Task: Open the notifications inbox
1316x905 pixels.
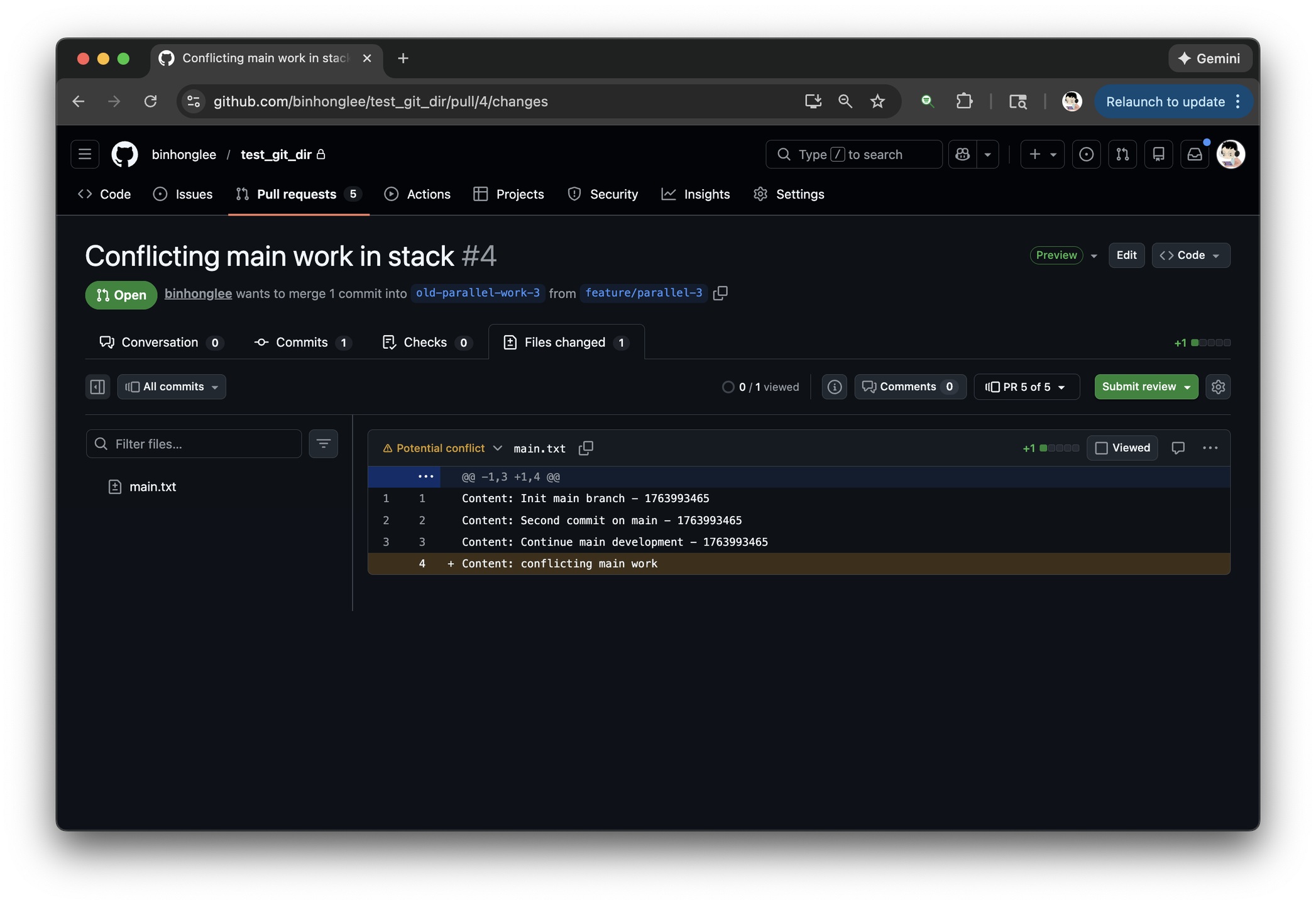Action: click(1195, 154)
